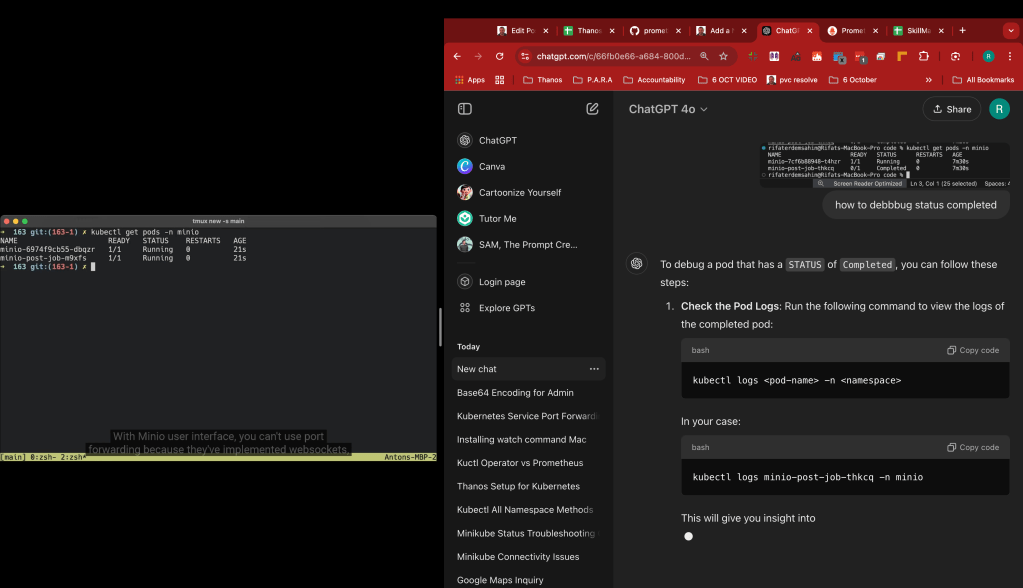
Task: Open a new browser tab
Action: click(962, 31)
